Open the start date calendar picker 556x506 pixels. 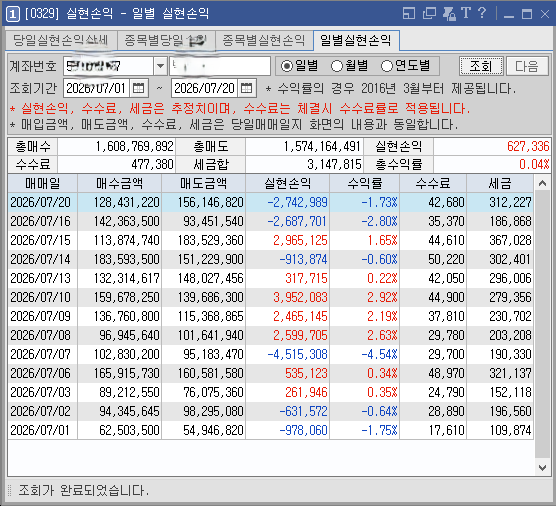click(x=138, y=88)
